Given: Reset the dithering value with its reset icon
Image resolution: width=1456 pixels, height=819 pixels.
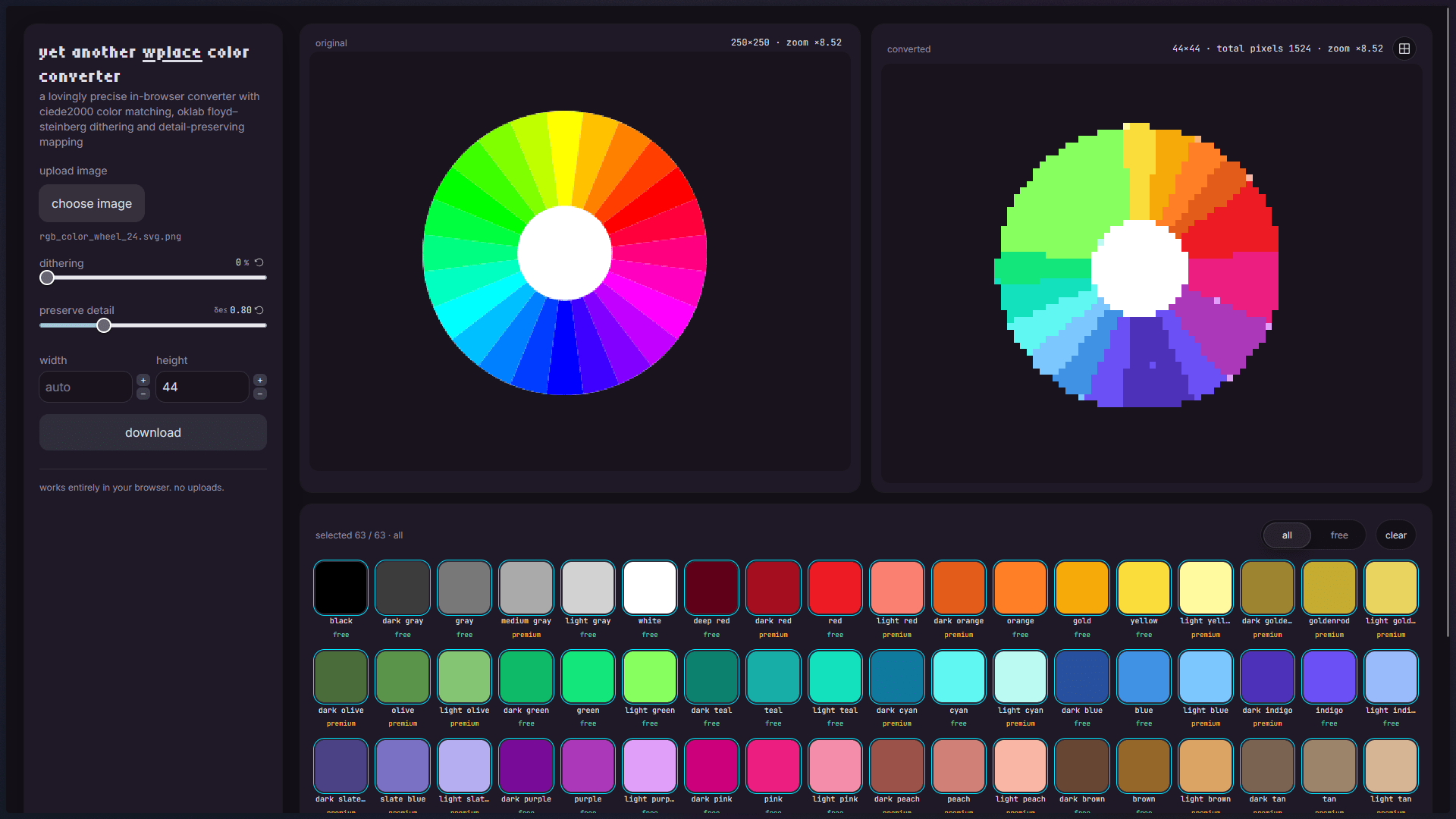Looking at the screenshot, I should [259, 262].
